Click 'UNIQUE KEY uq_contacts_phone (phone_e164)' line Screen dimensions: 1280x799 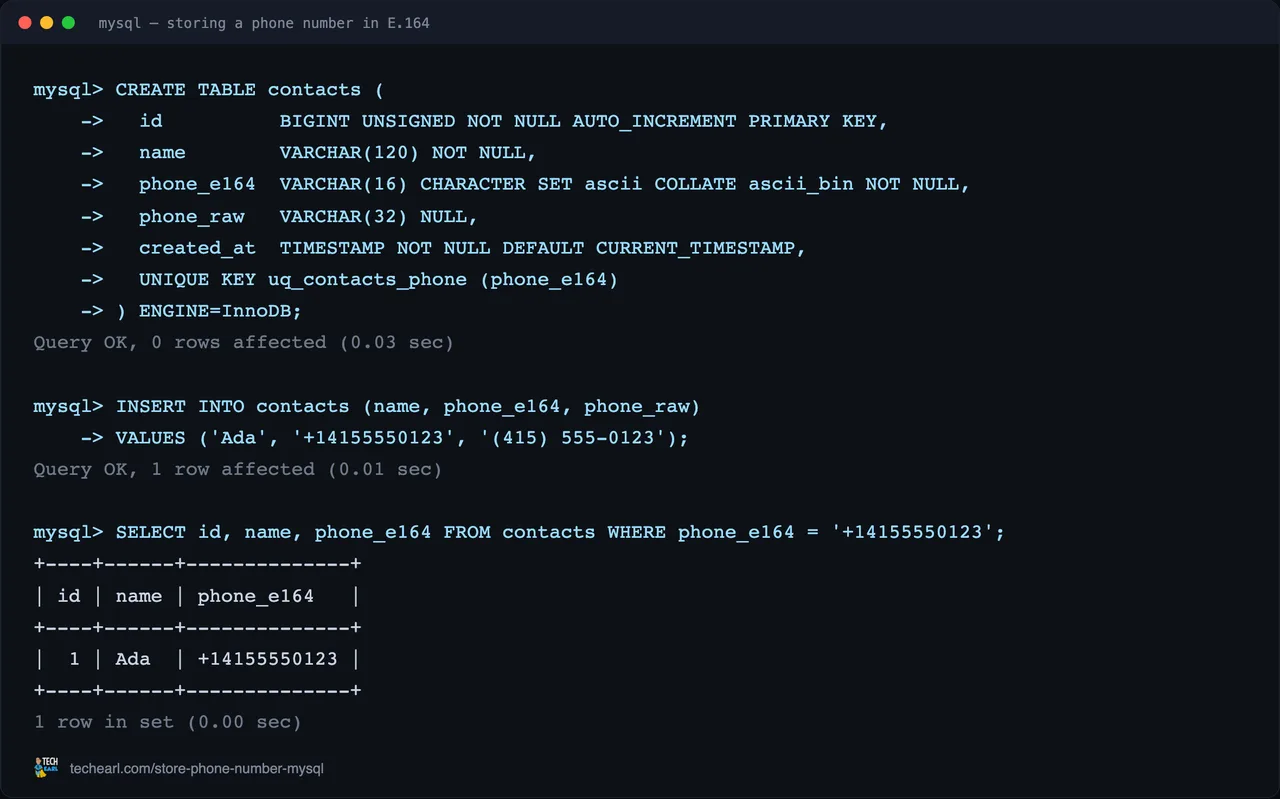(379, 280)
